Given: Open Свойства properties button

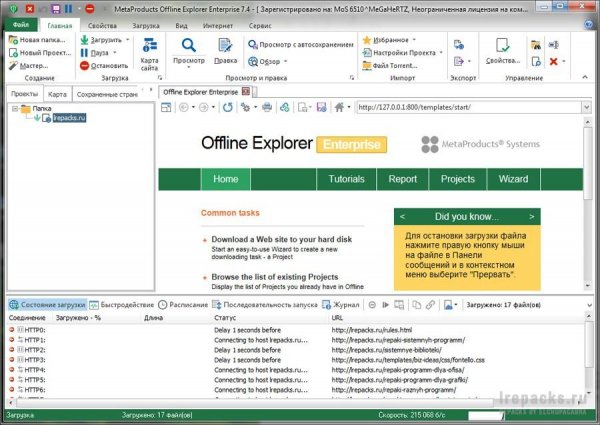Looking at the screenshot, I should click(503, 51).
